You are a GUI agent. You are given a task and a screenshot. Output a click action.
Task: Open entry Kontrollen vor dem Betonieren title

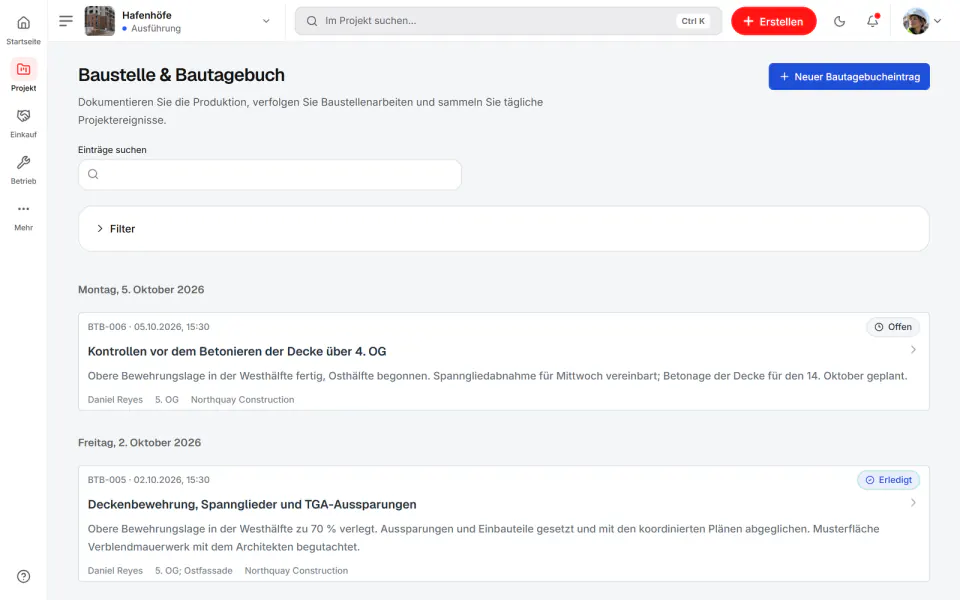click(x=237, y=351)
